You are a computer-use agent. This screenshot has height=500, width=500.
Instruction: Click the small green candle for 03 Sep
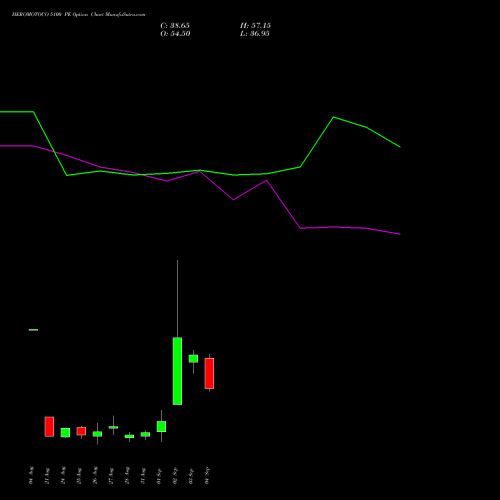pyautogui.click(x=193, y=359)
